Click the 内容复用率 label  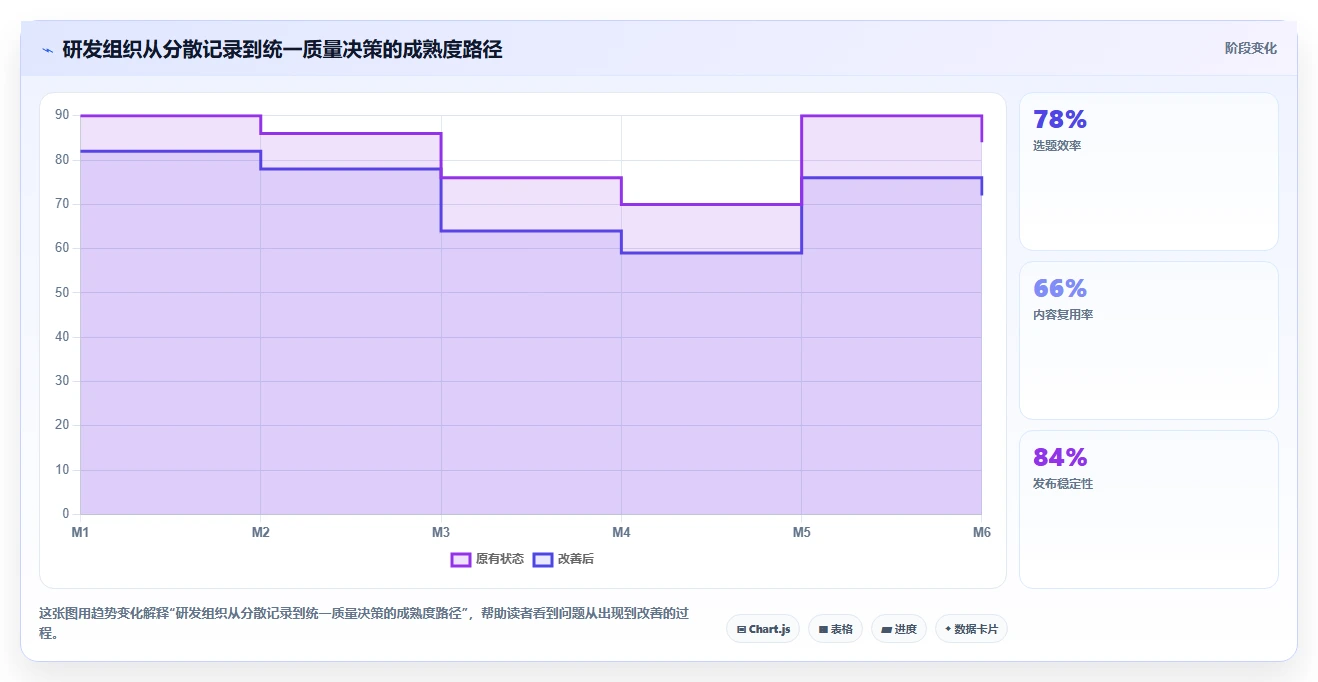pos(1063,315)
